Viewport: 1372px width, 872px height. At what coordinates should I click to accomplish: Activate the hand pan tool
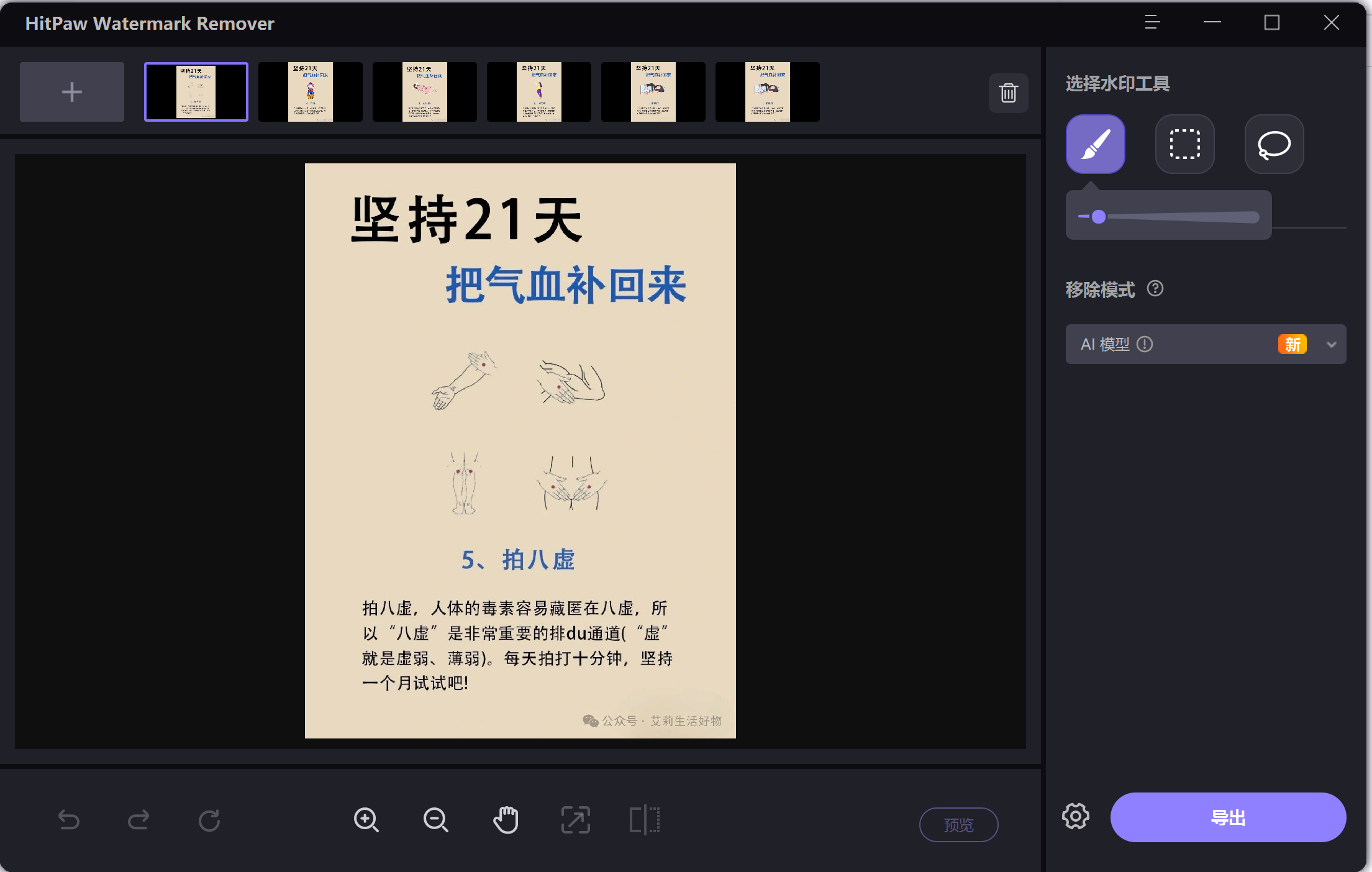click(506, 819)
